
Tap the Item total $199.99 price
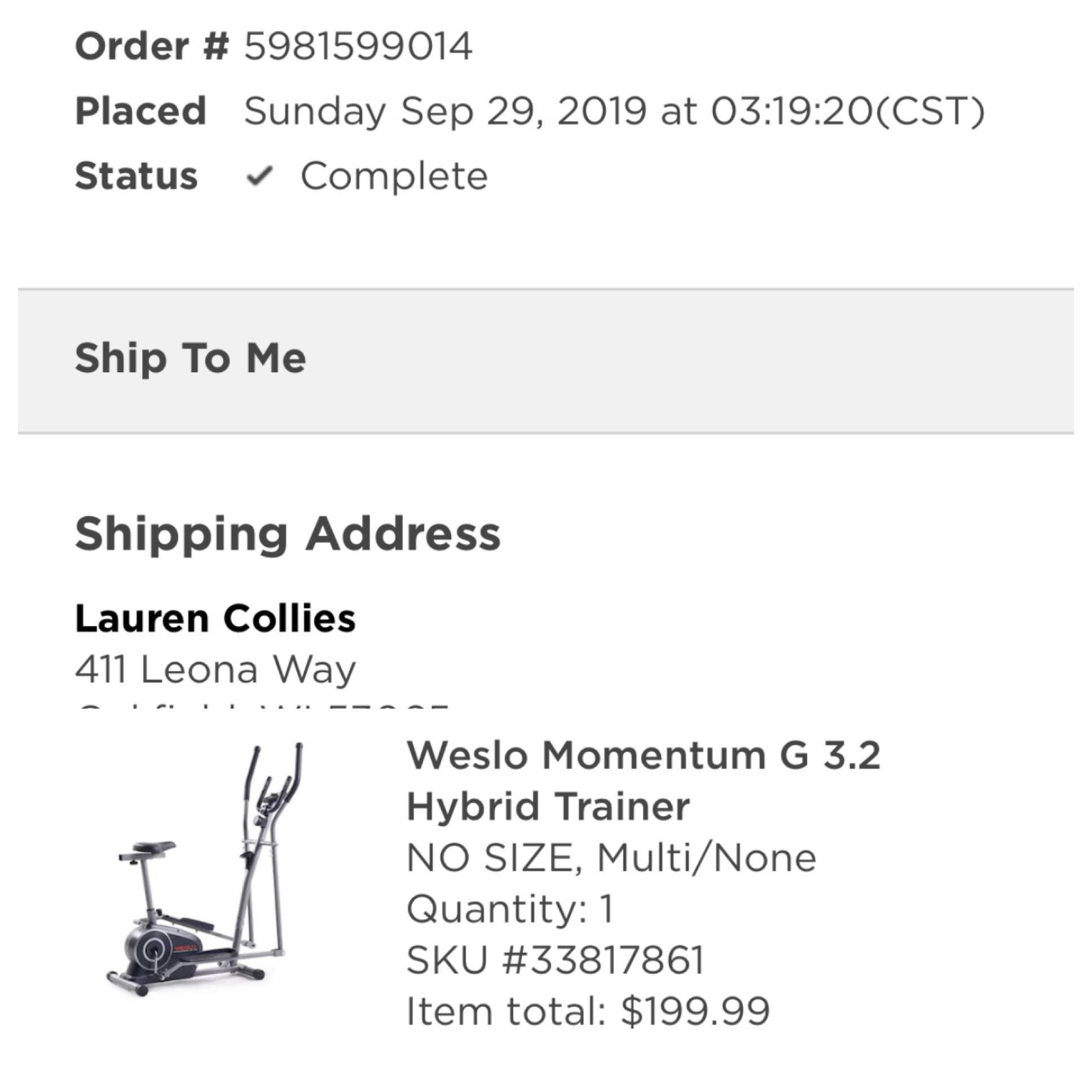coord(588,1011)
